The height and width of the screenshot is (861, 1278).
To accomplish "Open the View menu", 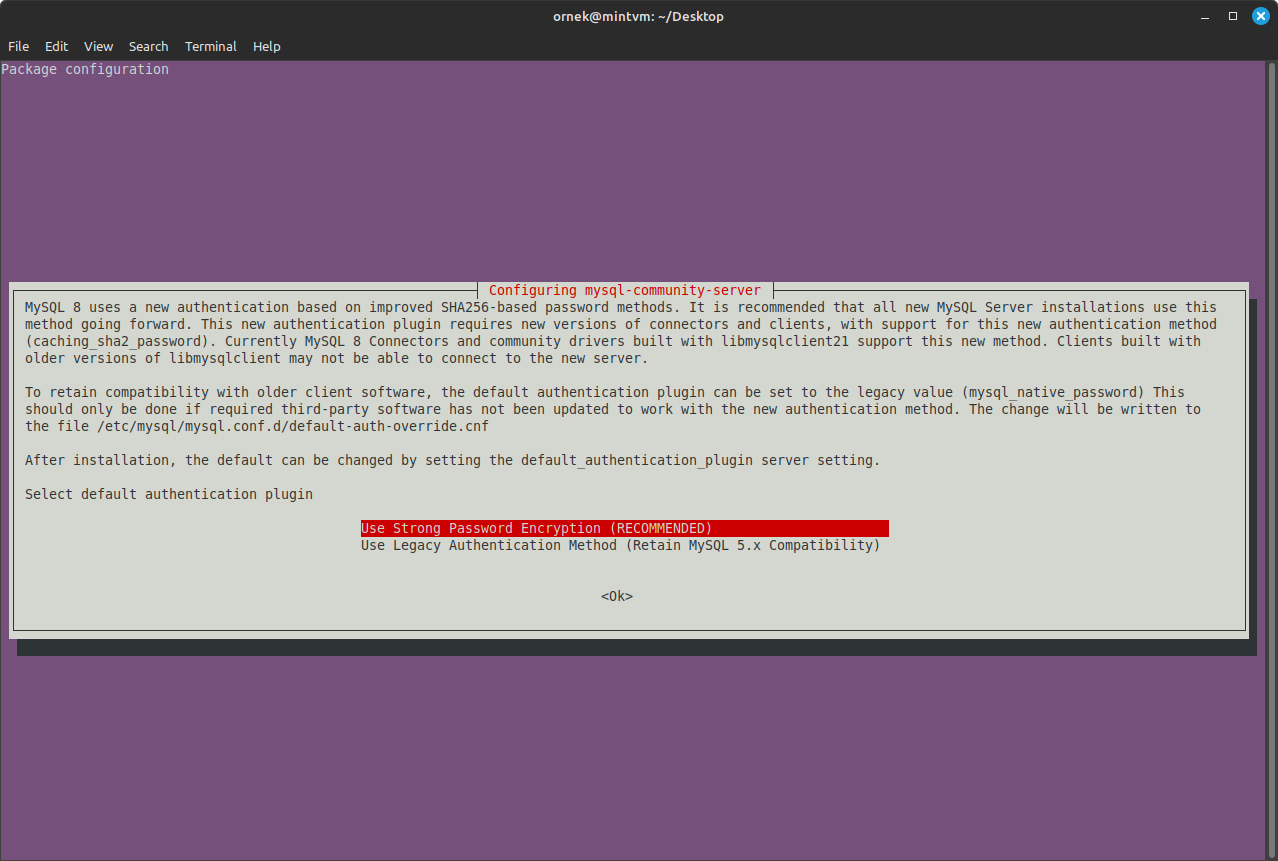I will click(x=98, y=46).
